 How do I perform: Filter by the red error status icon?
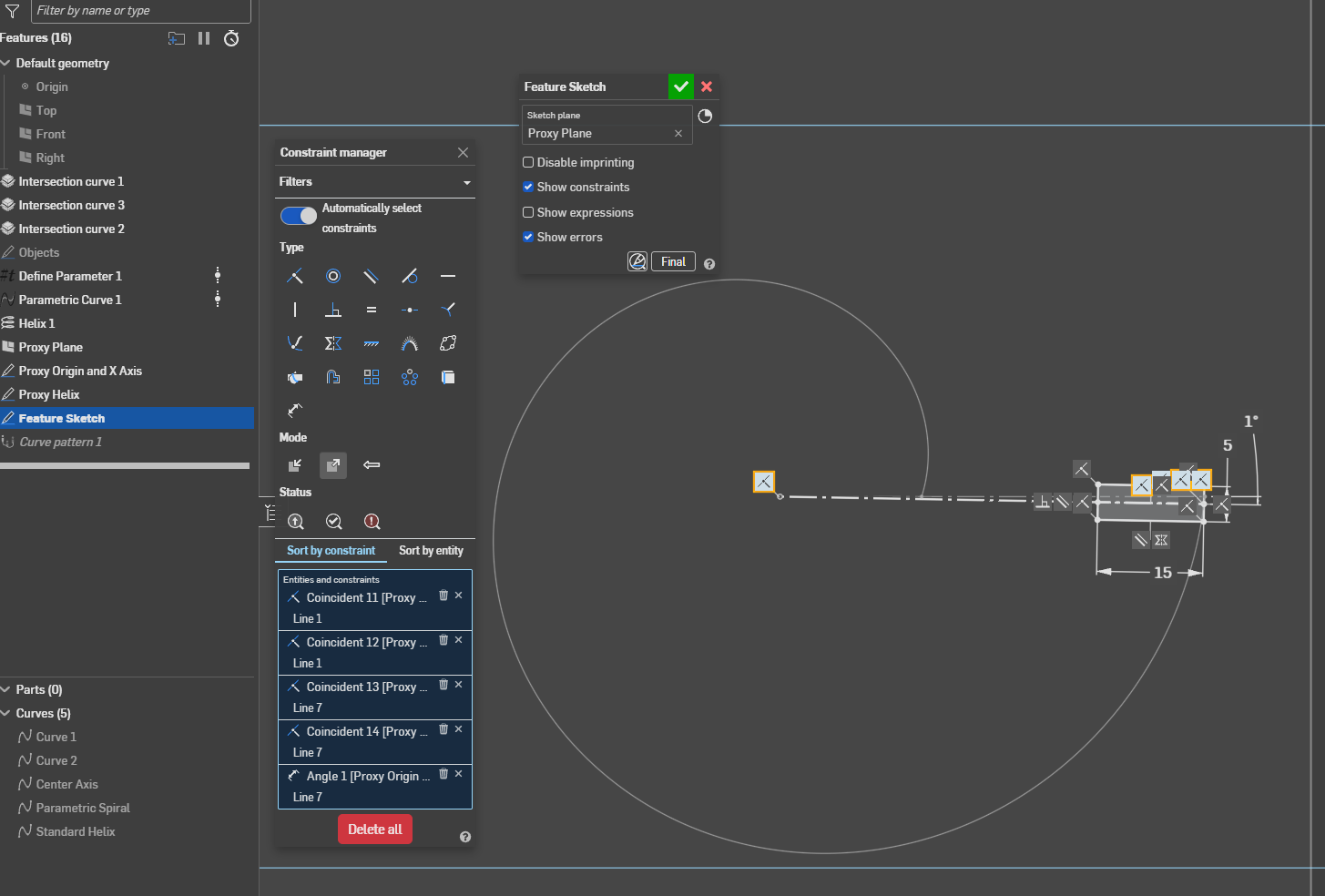[x=372, y=521]
